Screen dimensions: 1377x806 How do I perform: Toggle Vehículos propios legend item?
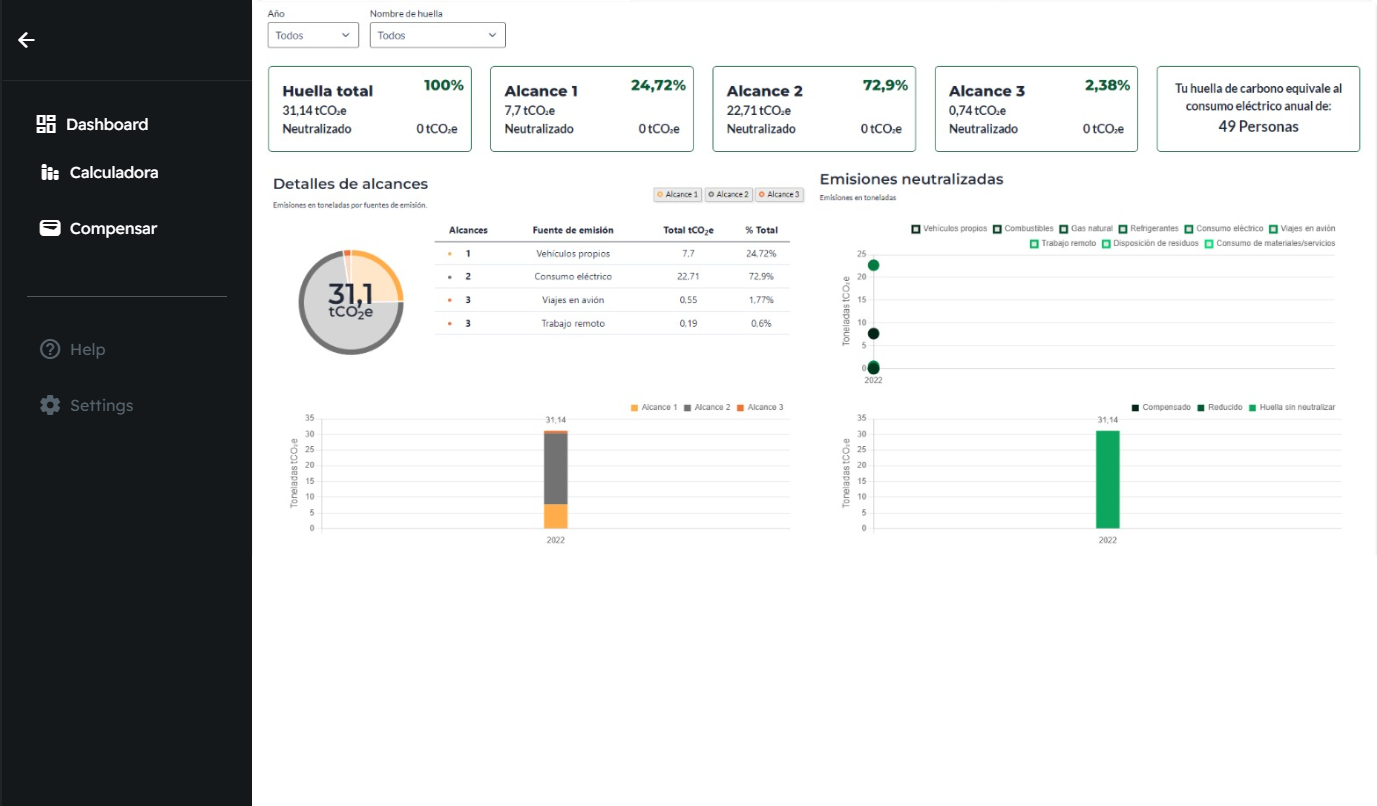pyautogui.click(x=950, y=229)
